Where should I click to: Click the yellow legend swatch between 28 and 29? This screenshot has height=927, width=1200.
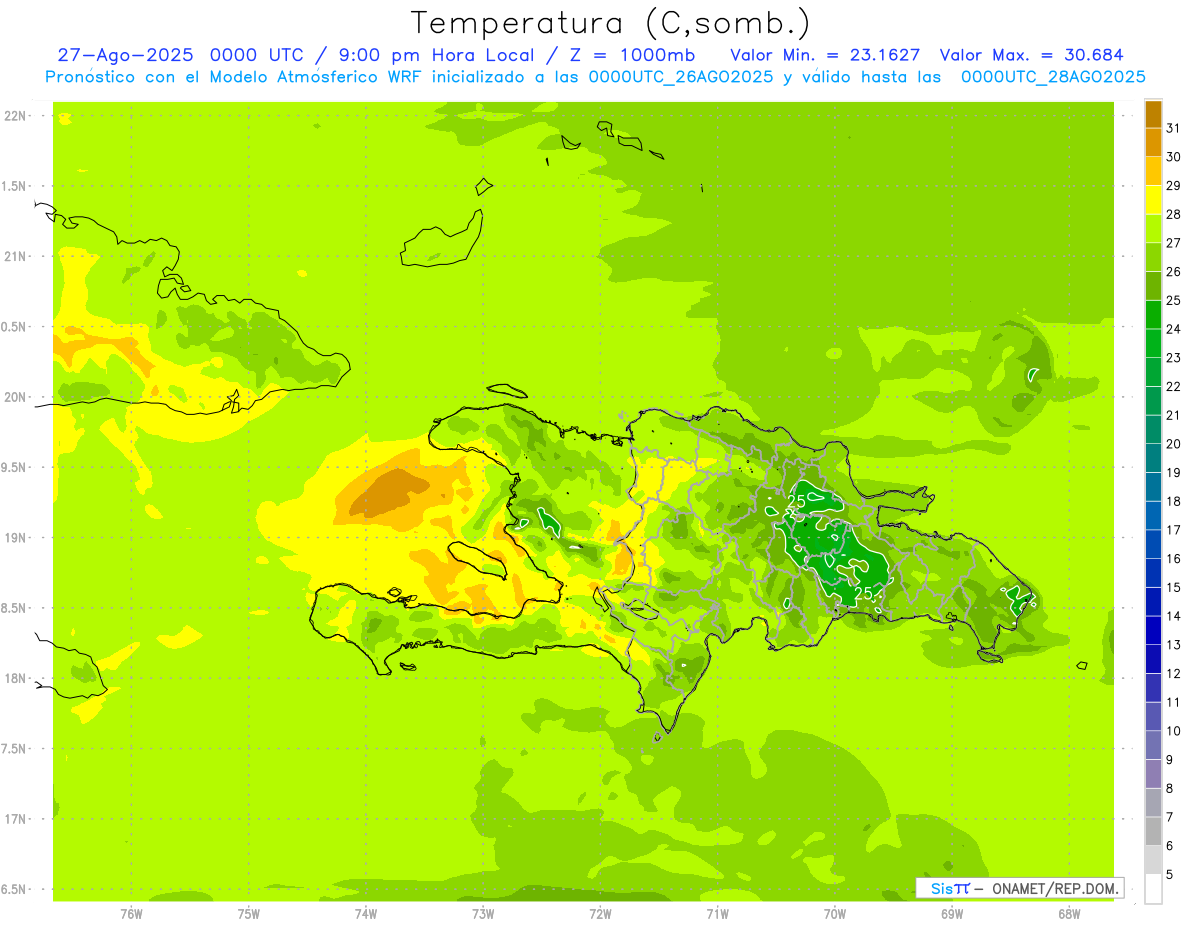(1153, 200)
